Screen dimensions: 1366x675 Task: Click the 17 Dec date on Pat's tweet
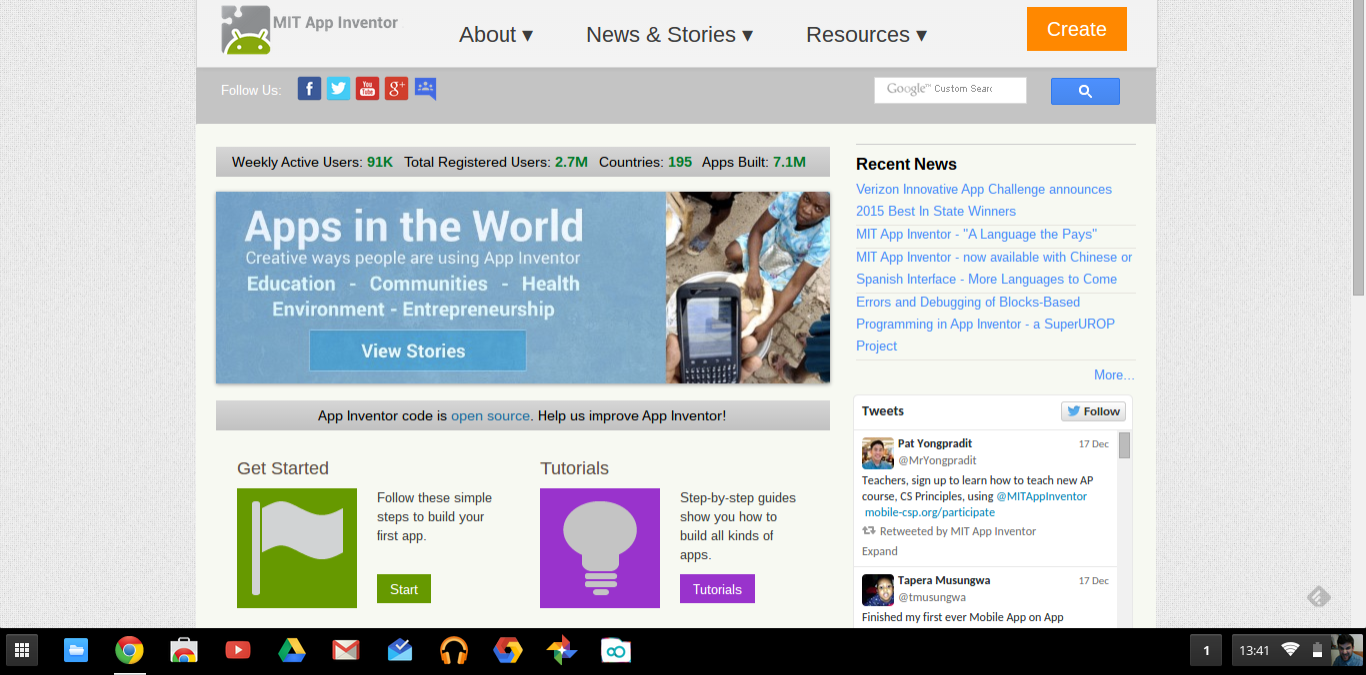(x=1093, y=443)
